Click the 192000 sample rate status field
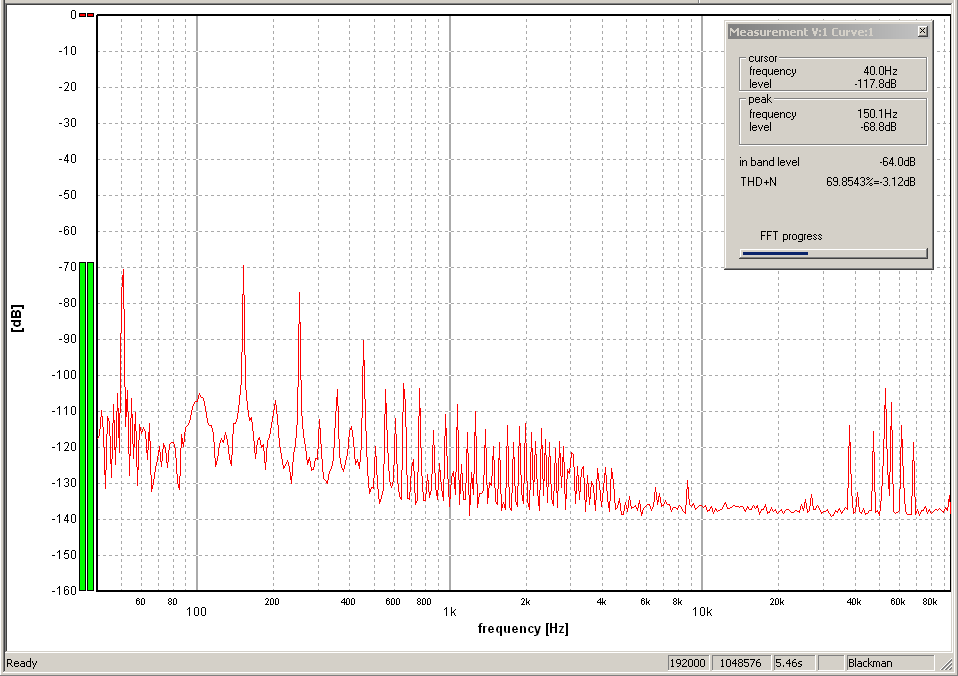This screenshot has height=676, width=958. (688, 663)
